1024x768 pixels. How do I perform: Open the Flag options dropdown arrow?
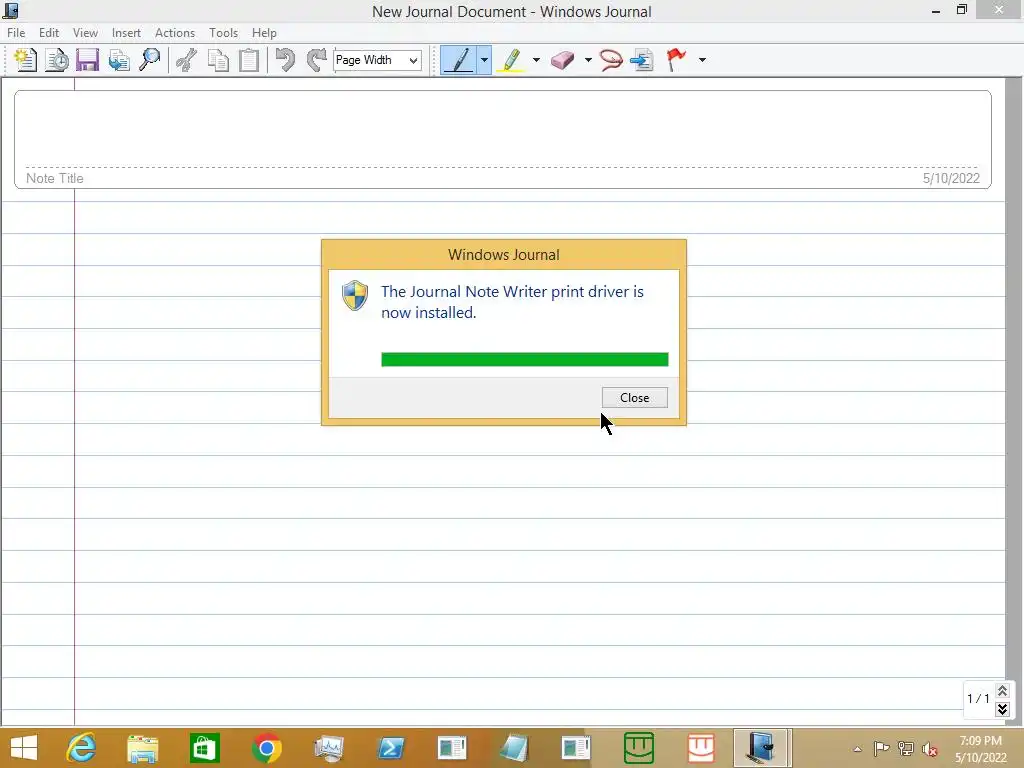pos(702,60)
